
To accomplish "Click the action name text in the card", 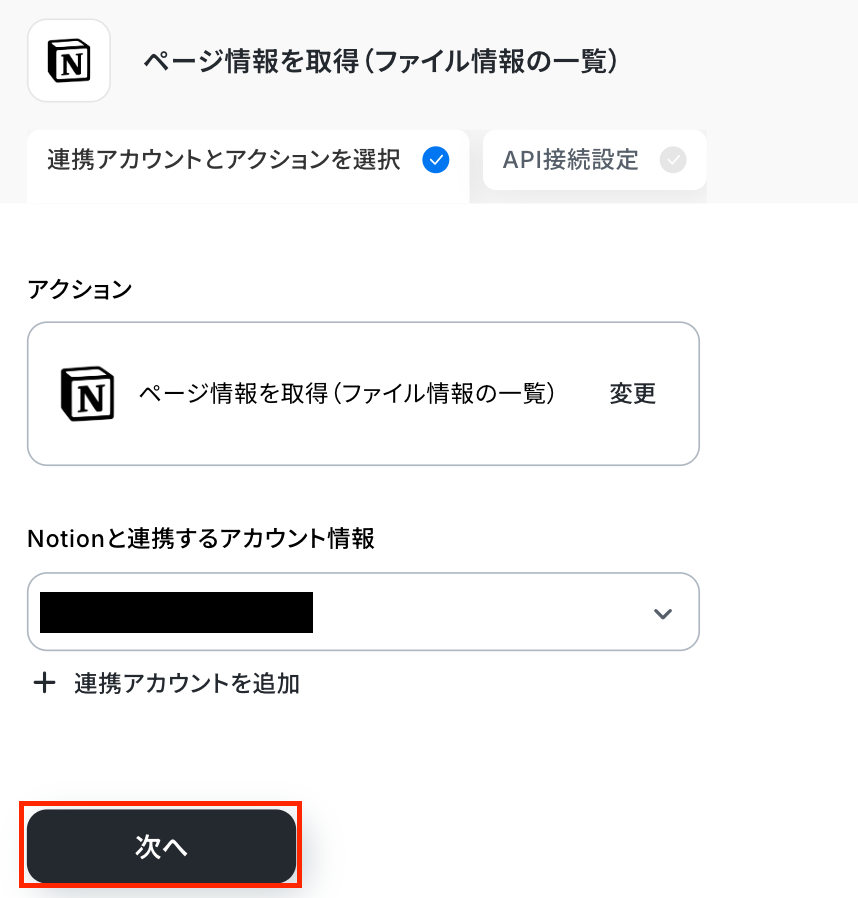I will (x=347, y=393).
